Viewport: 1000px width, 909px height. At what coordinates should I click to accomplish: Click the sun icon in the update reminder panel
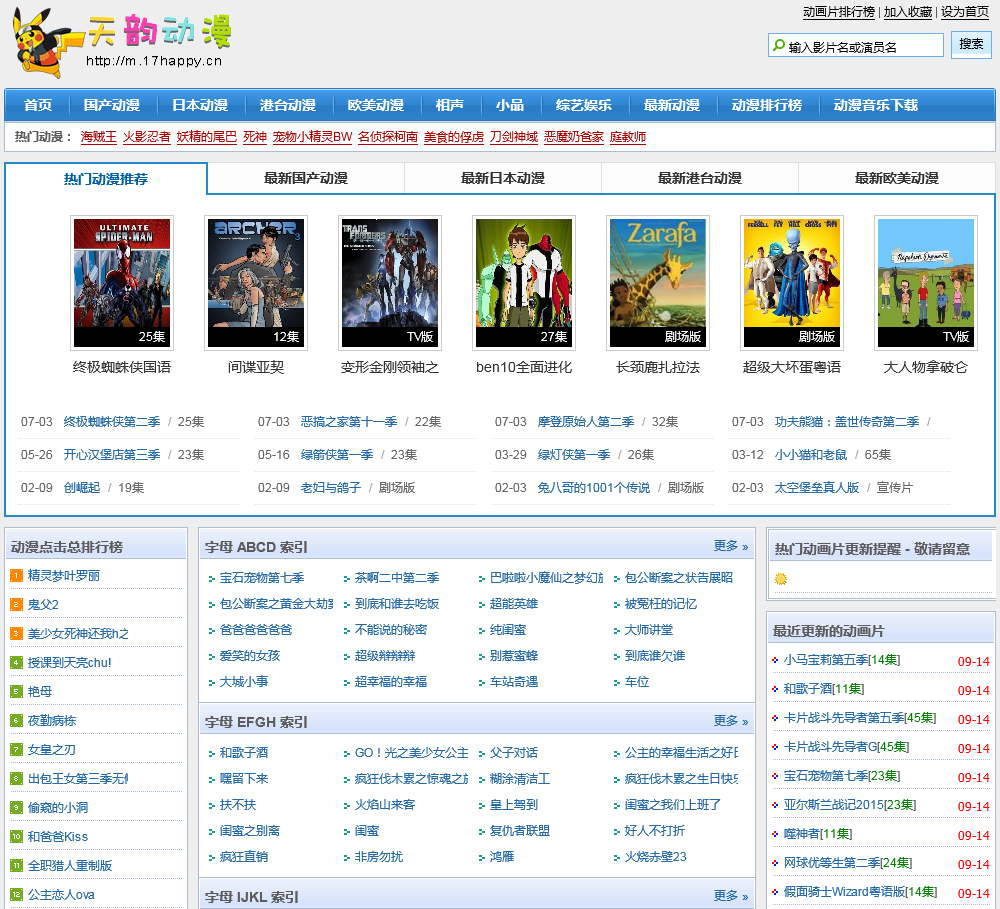(x=781, y=579)
